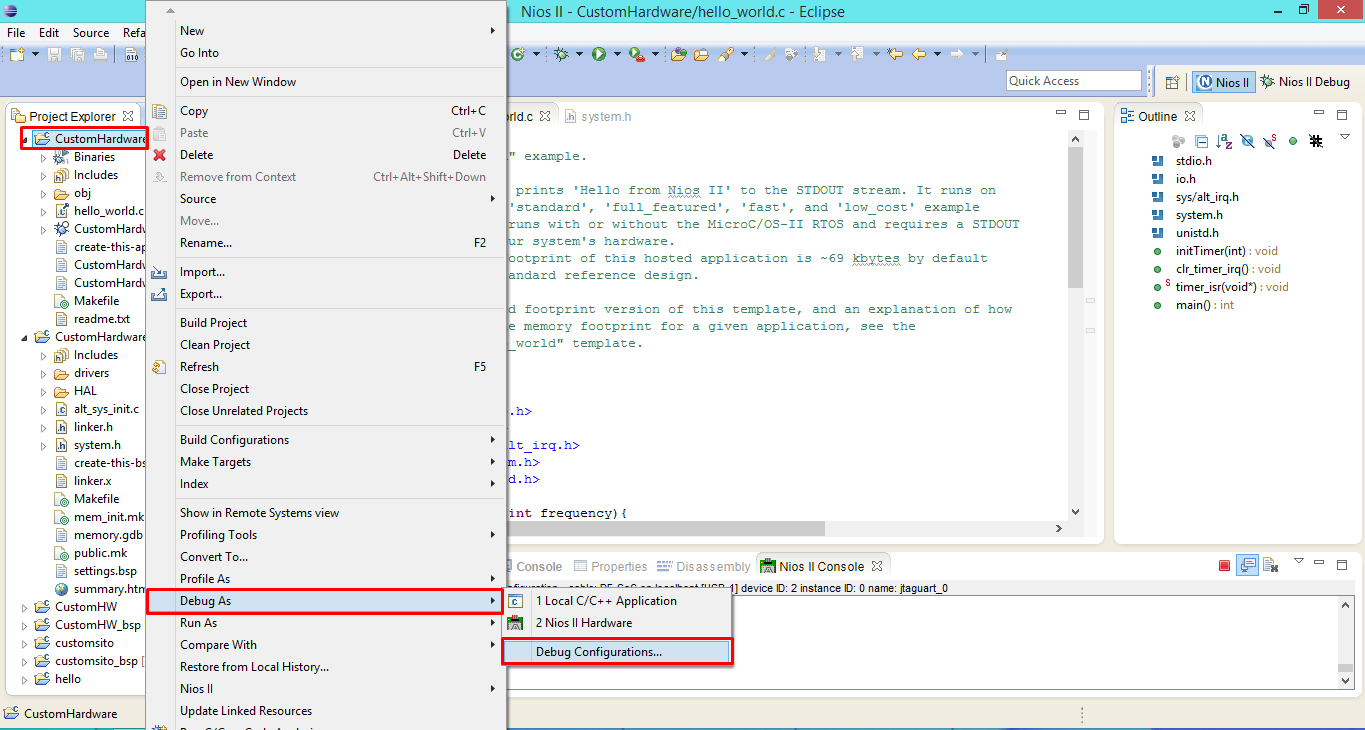Click the Open Type folder icon in the toolbar
Viewport: 1365px width, 730px height.
tap(678, 54)
